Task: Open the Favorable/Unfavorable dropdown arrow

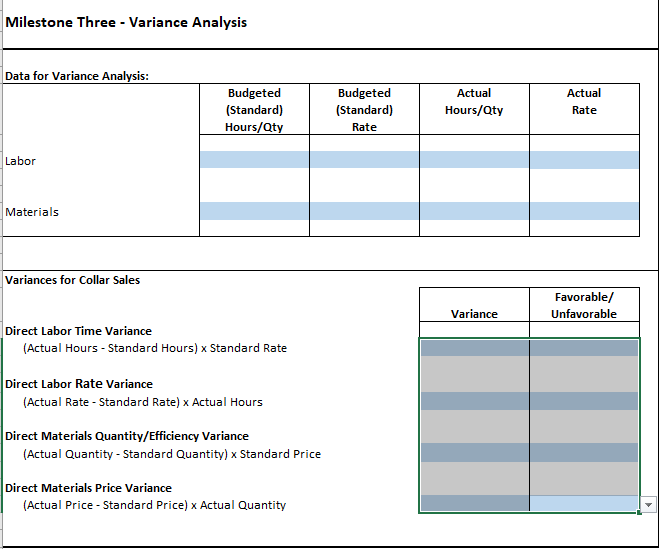Action: [x=648, y=504]
